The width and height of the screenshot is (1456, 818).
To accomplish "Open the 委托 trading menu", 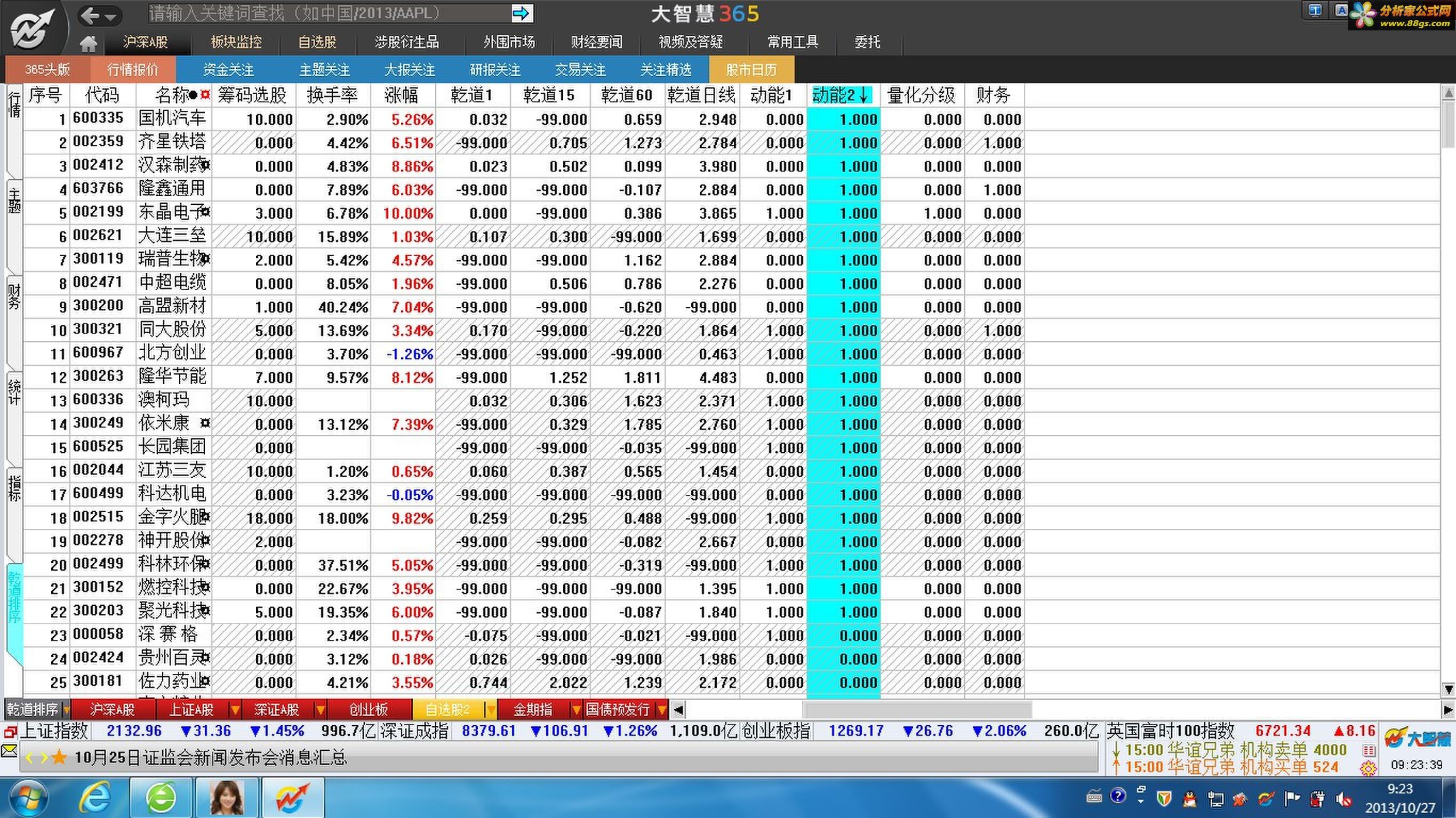I will pyautogui.click(x=867, y=43).
